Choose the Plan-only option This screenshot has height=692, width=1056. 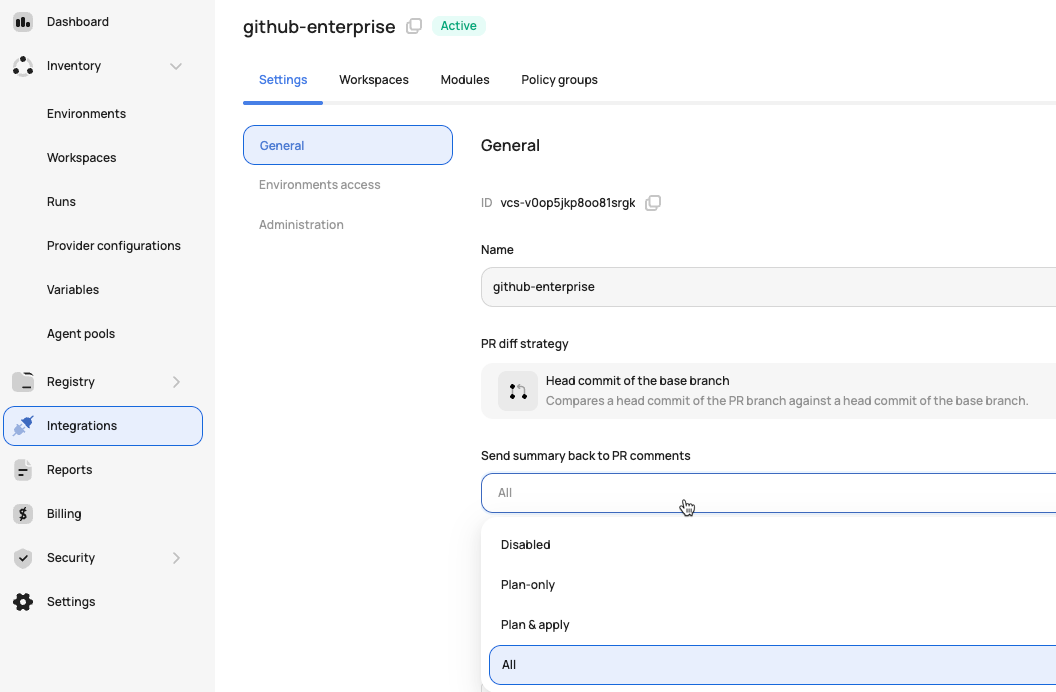pos(772,584)
